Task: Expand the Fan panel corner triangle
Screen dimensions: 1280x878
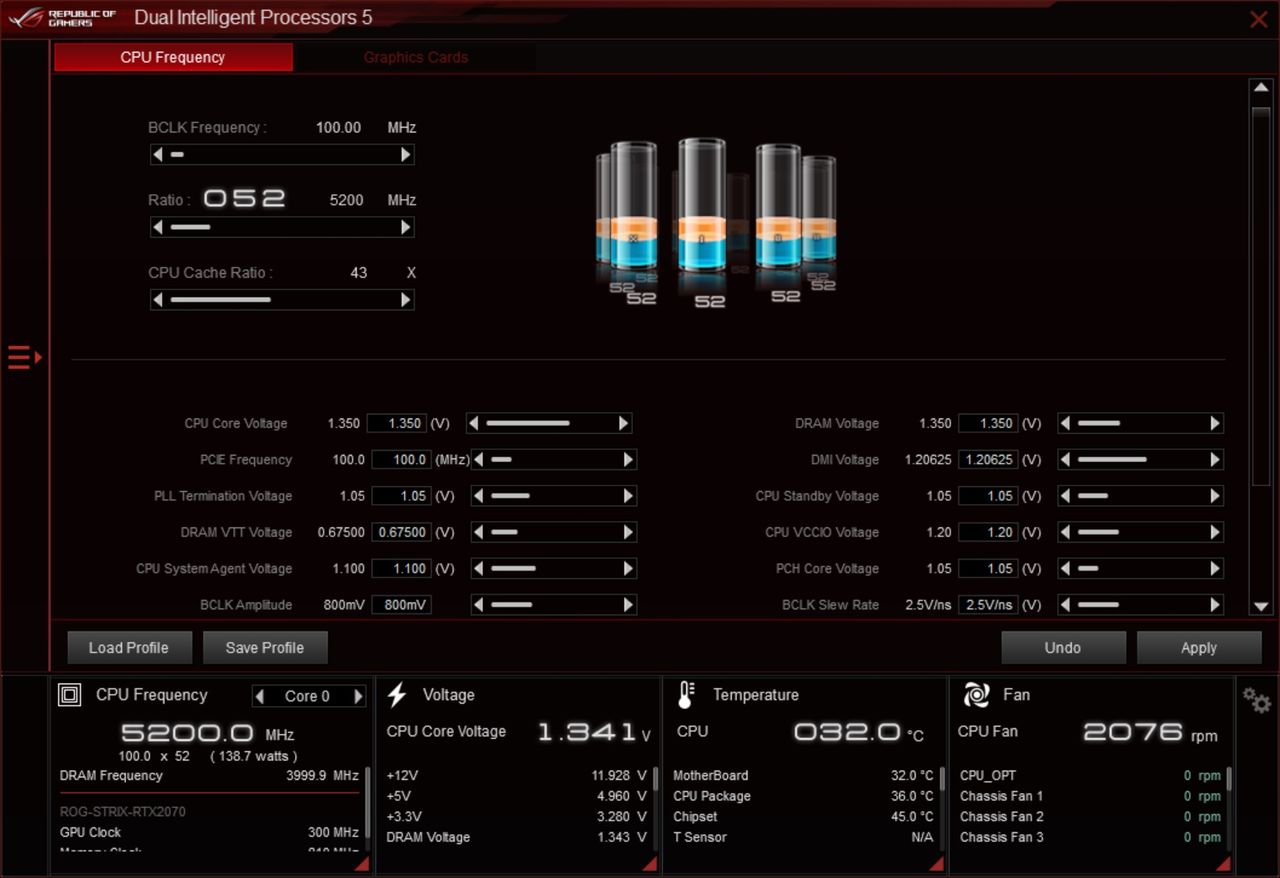Action: 1222,863
